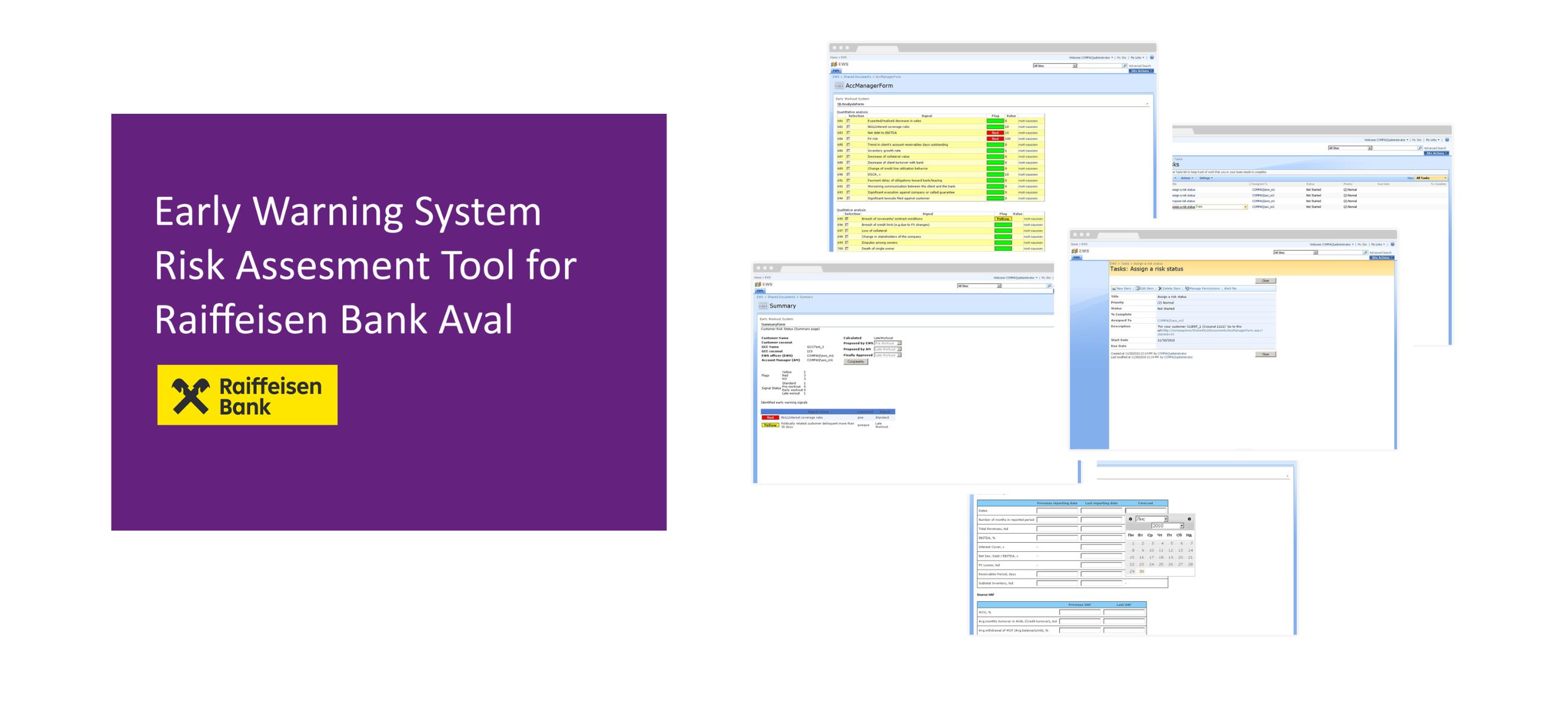This screenshot has width=1568, height=718.
Task: Tick checkbox for Decrease of collateral value
Action: 848,156
